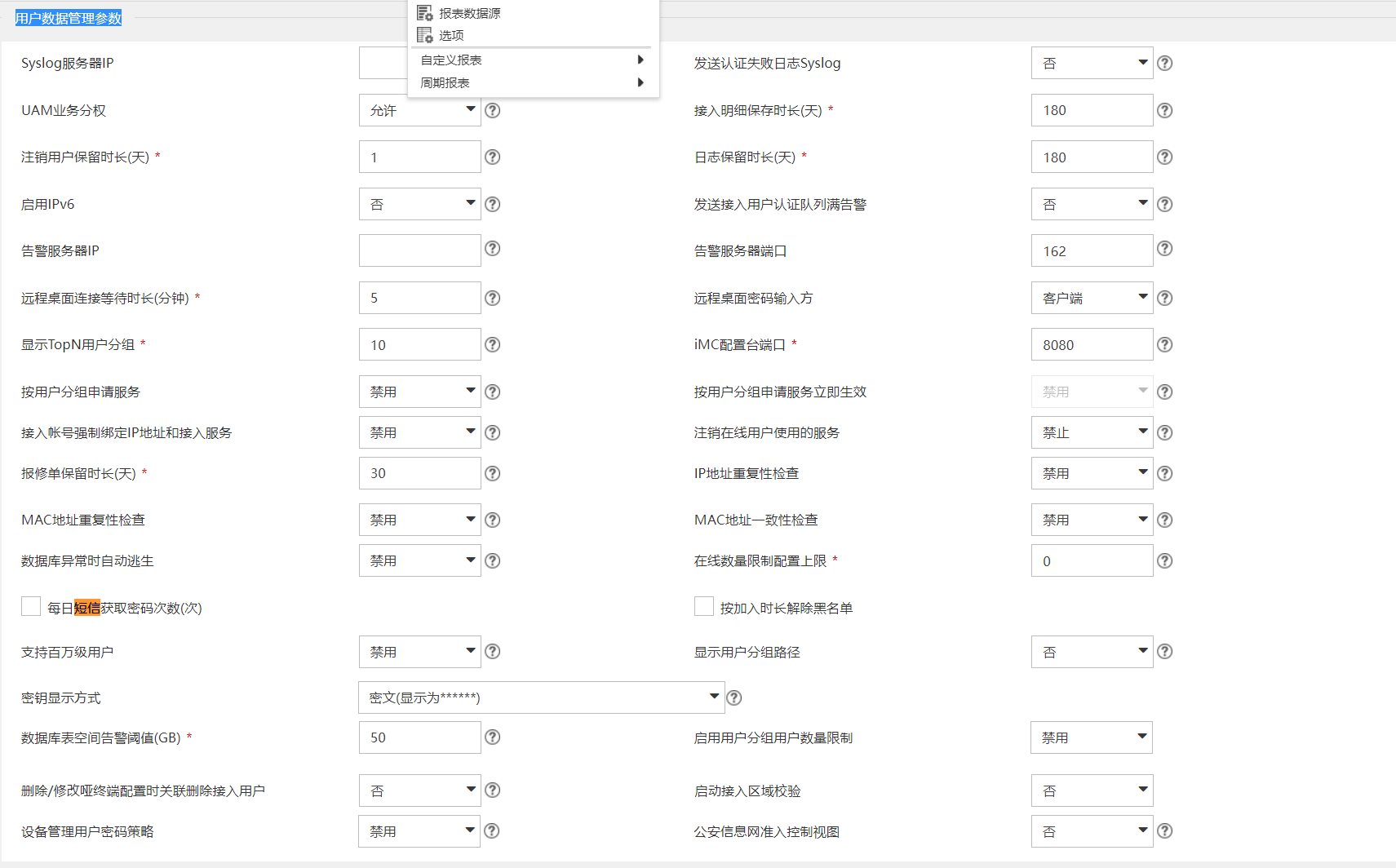Image resolution: width=1396 pixels, height=868 pixels.
Task: Focus the 日志保留时长(天) field
Action: [1092, 157]
